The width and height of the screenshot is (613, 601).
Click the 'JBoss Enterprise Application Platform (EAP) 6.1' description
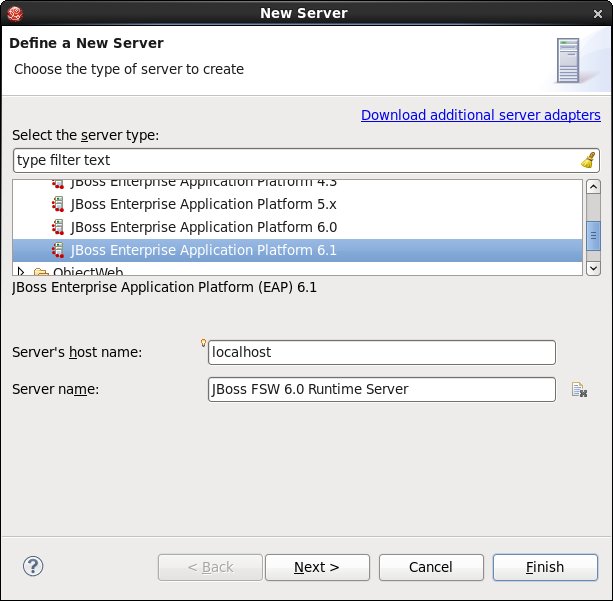pyautogui.click(x=164, y=287)
